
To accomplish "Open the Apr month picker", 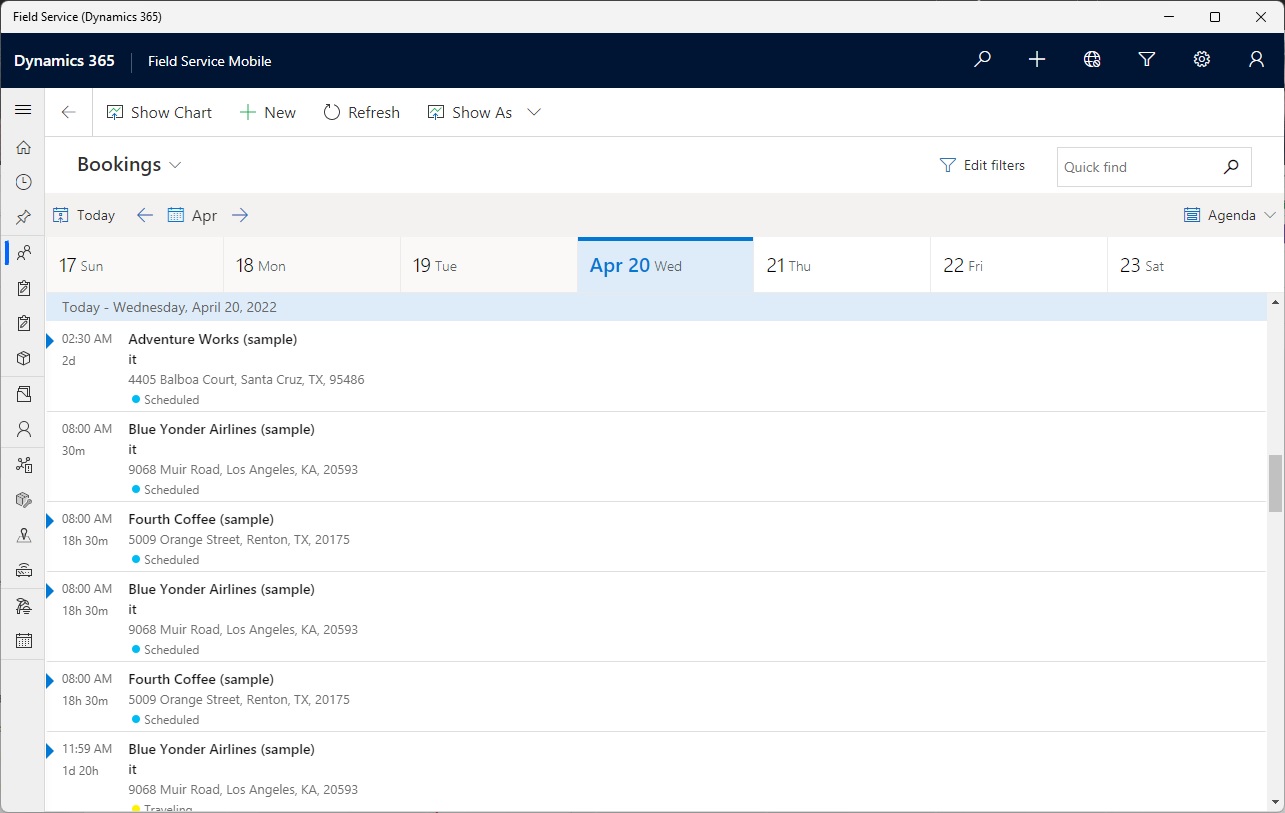I will pyautogui.click(x=193, y=215).
